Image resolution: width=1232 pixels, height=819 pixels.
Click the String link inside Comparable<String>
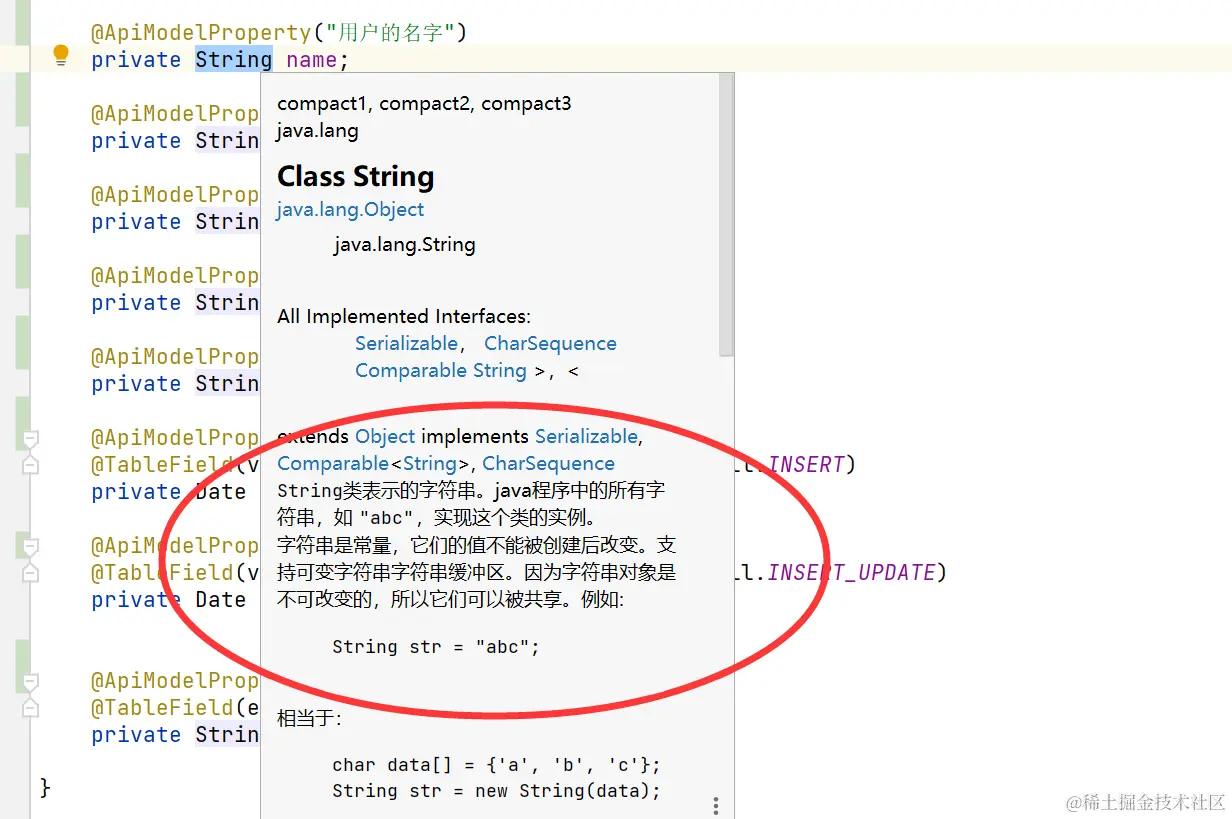(430, 463)
